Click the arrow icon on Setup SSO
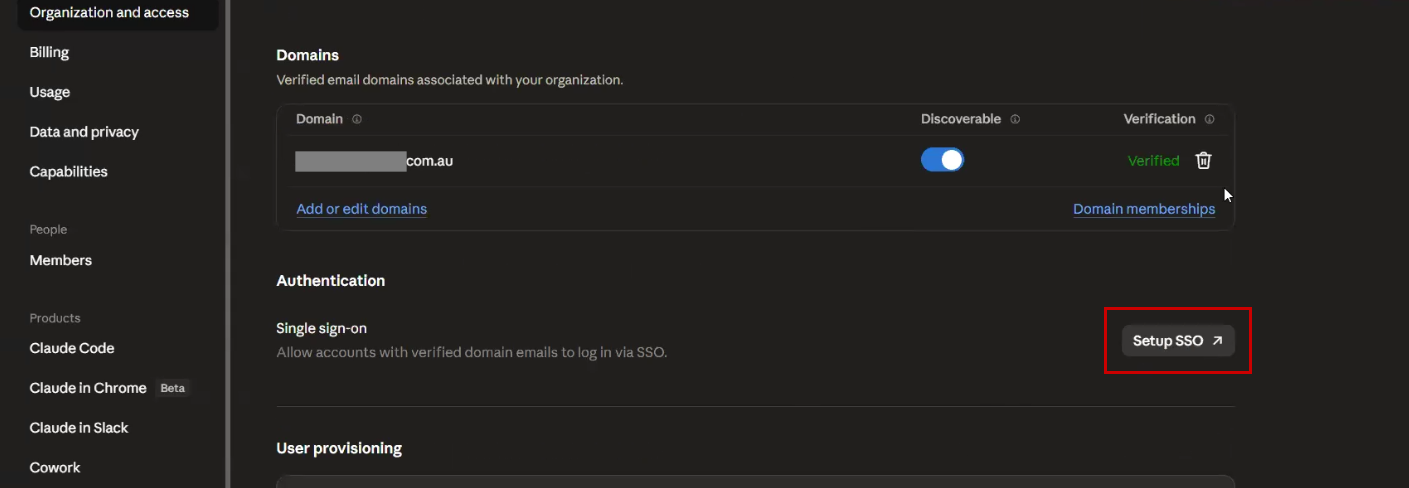Screen dimensions: 1409x488 click(x=1217, y=341)
